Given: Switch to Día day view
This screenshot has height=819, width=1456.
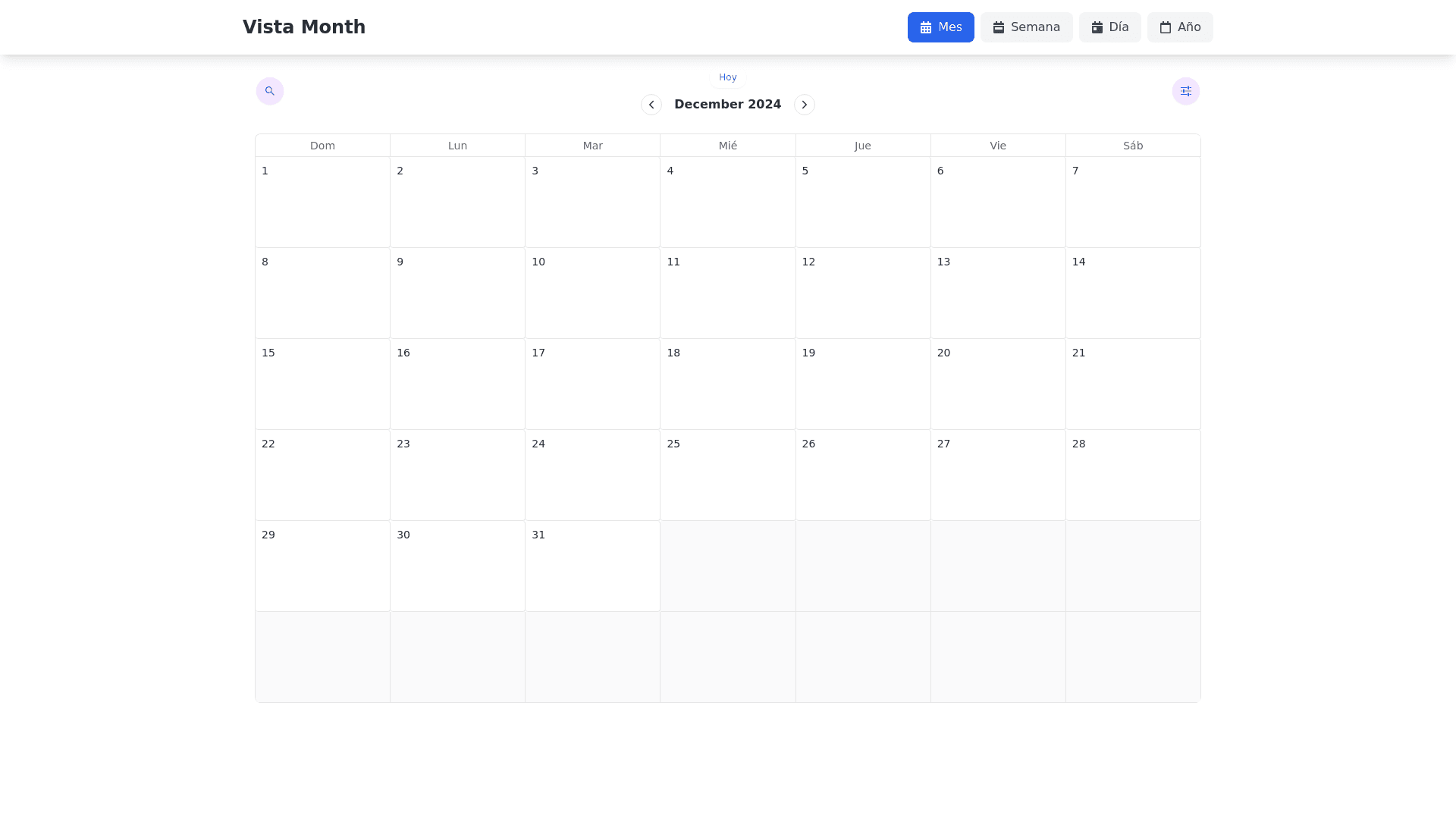Looking at the screenshot, I should (1109, 27).
